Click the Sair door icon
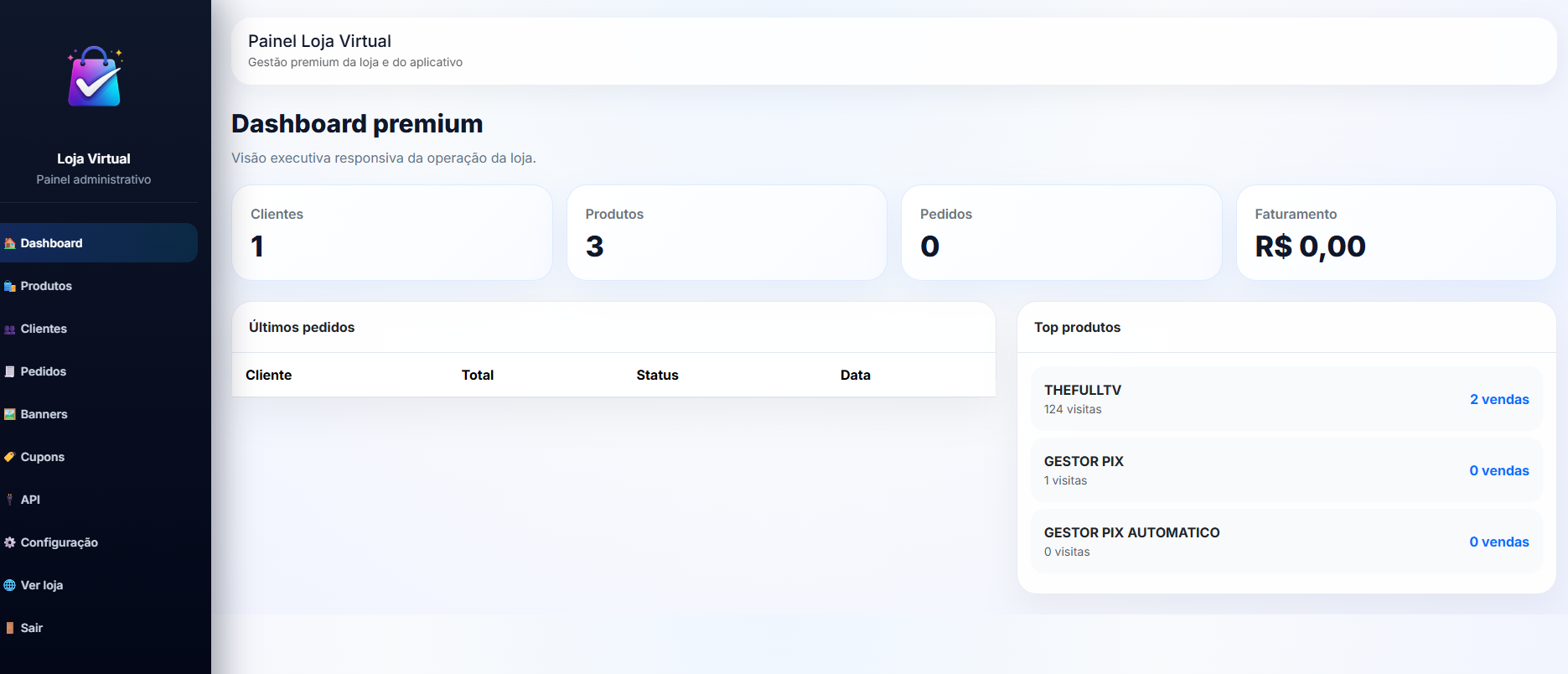The width and height of the screenshot is (1568, 674). point(10,628)
